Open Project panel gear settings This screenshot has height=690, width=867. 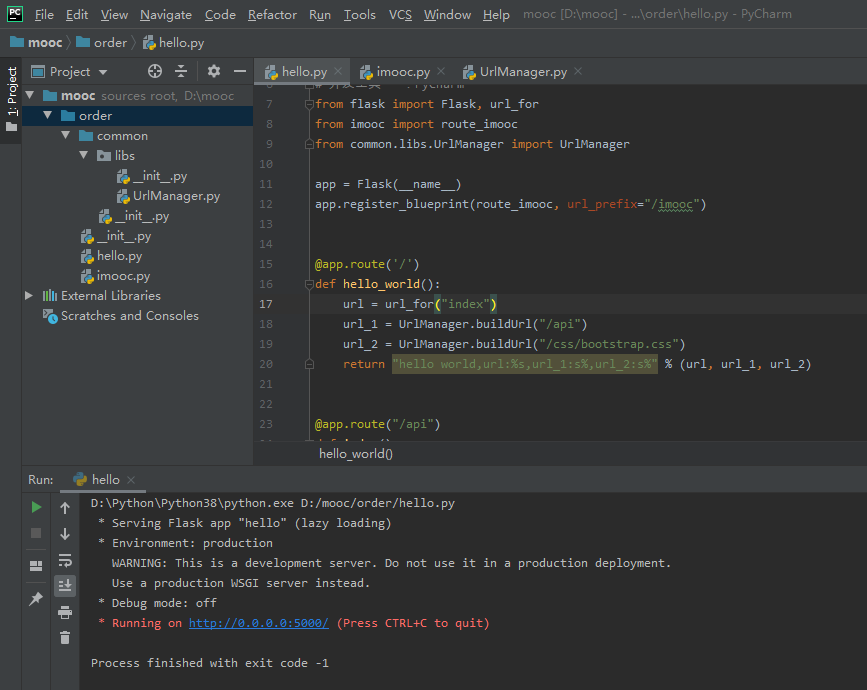click(213, 71)
